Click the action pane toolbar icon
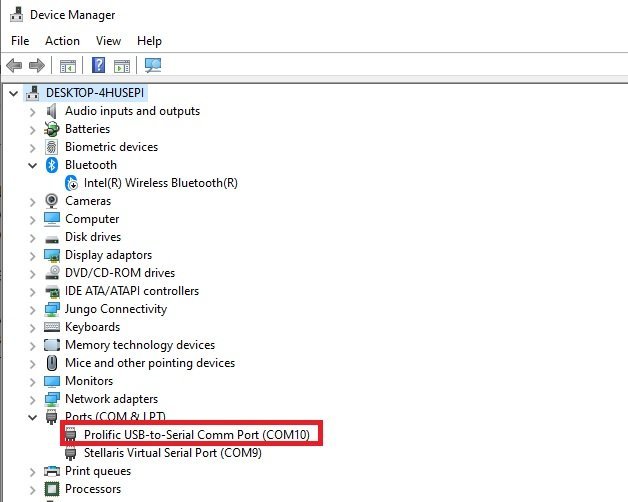This screenshot has height=502, width=628. [x=122, y=66]
